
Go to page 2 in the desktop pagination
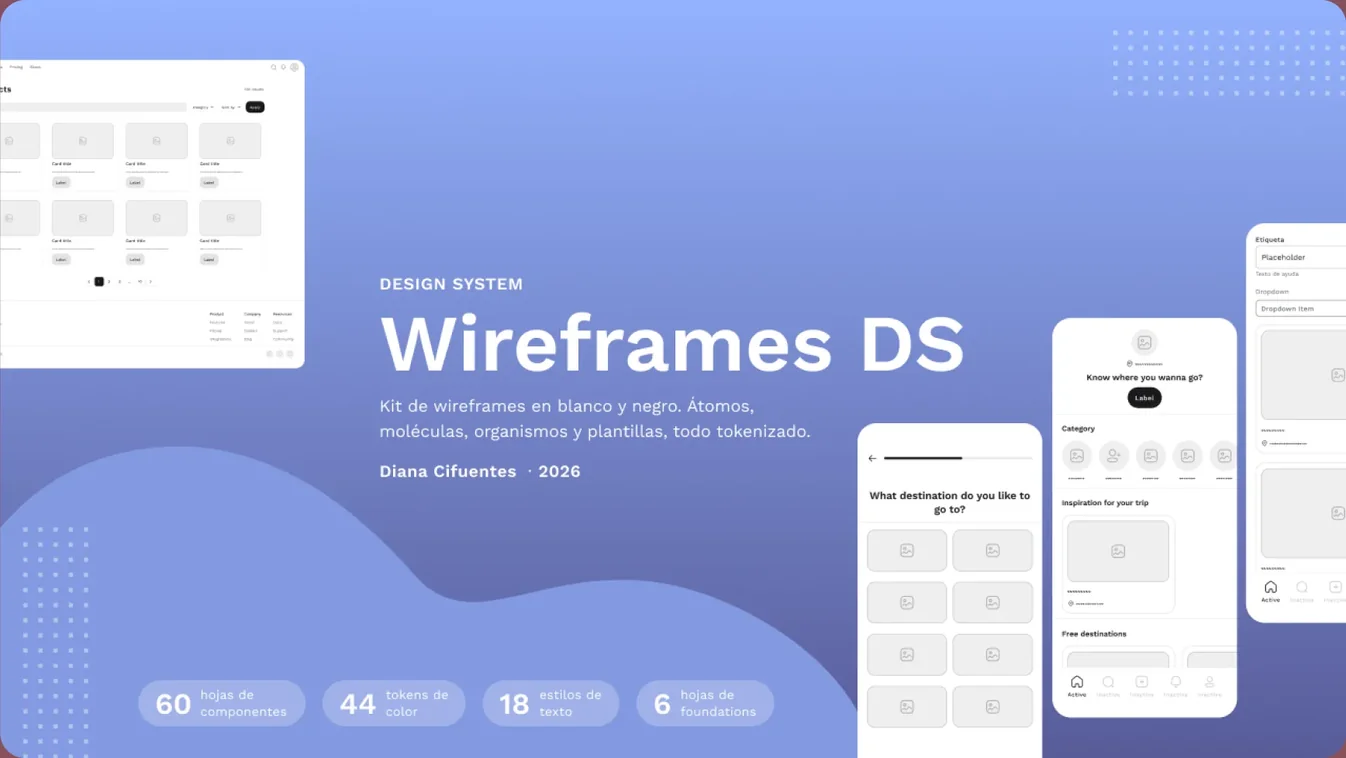click(x=109, y=282)
